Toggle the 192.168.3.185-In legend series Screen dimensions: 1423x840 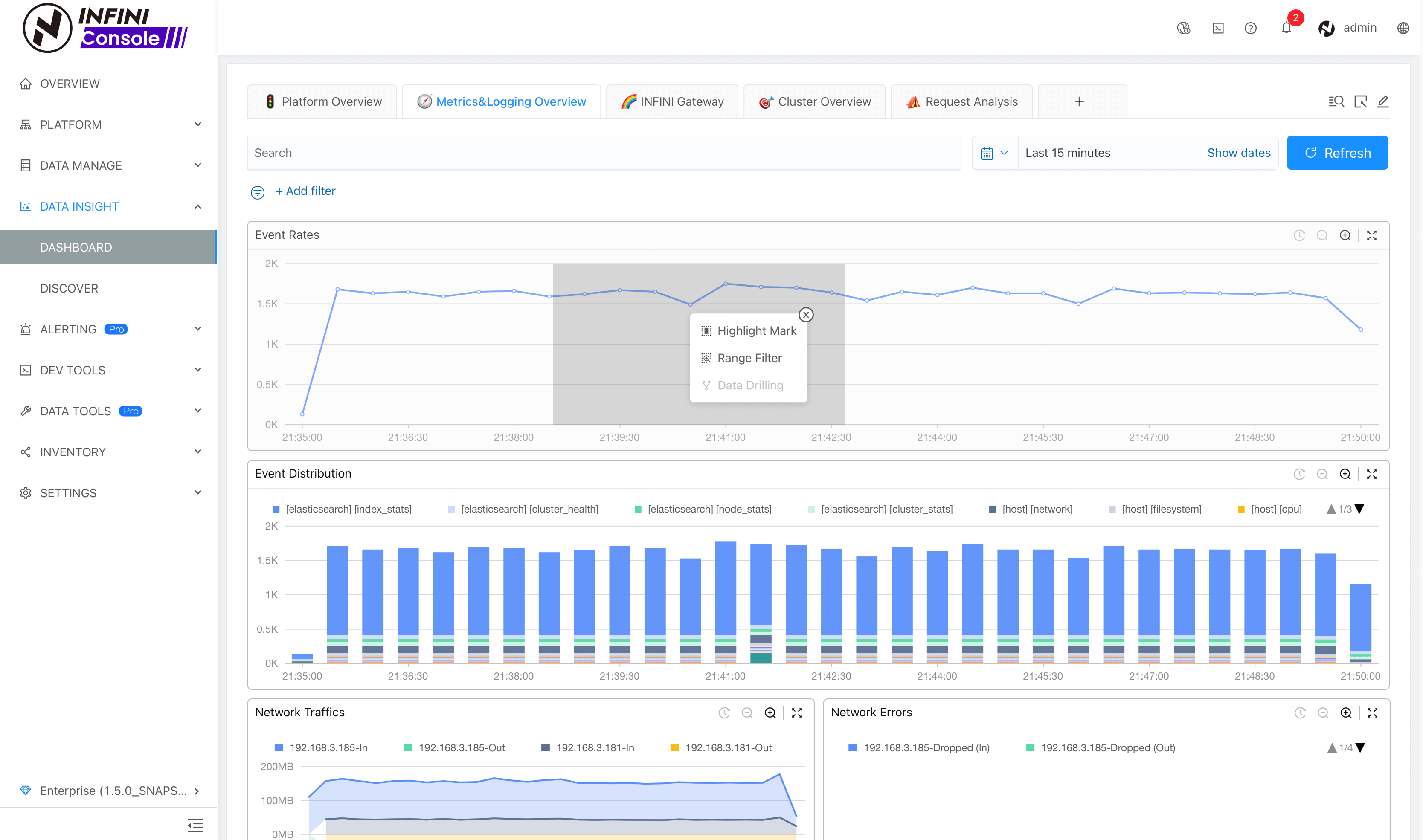click(321, 748)
